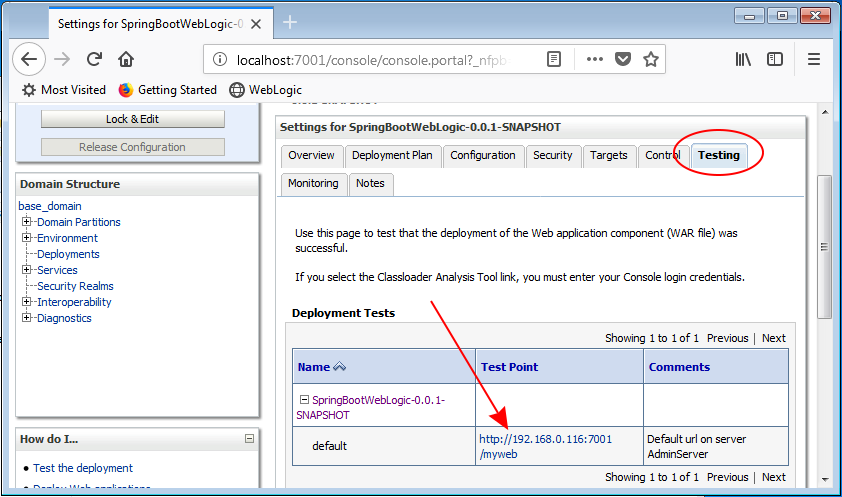Click the browser forward arrow
This screenshot has width=842, height=497.
pos(62,59)
